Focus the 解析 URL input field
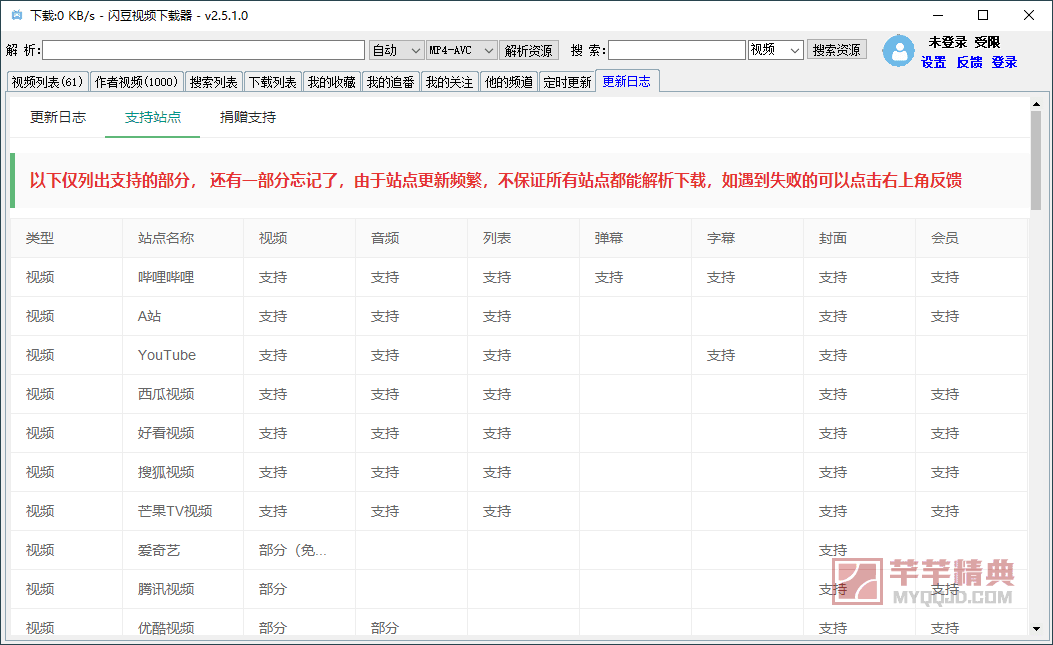1053x645 pixels. pos(203,50)
